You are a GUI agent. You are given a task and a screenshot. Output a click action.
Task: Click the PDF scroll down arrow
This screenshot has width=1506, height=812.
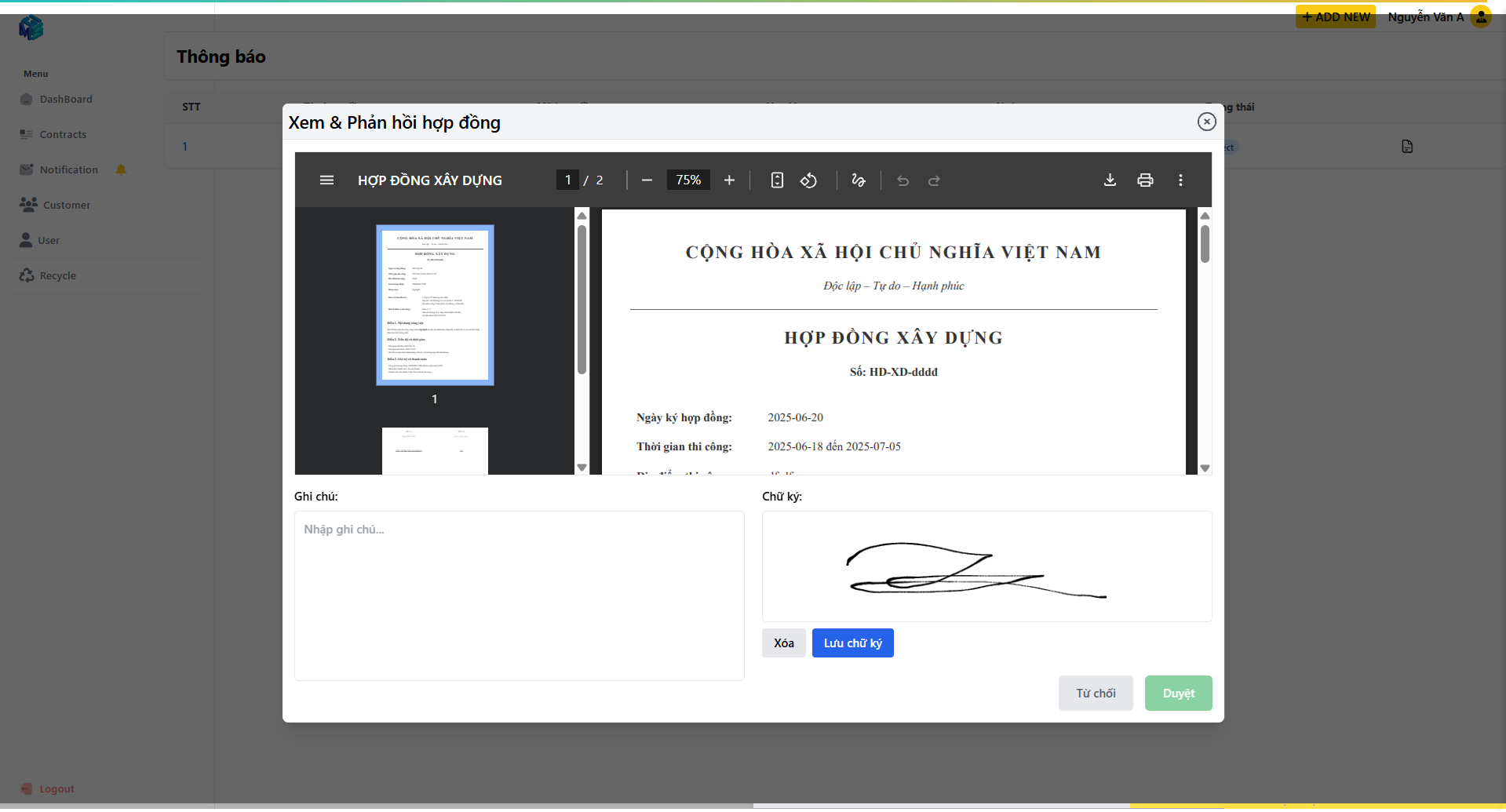[1205, 468]
